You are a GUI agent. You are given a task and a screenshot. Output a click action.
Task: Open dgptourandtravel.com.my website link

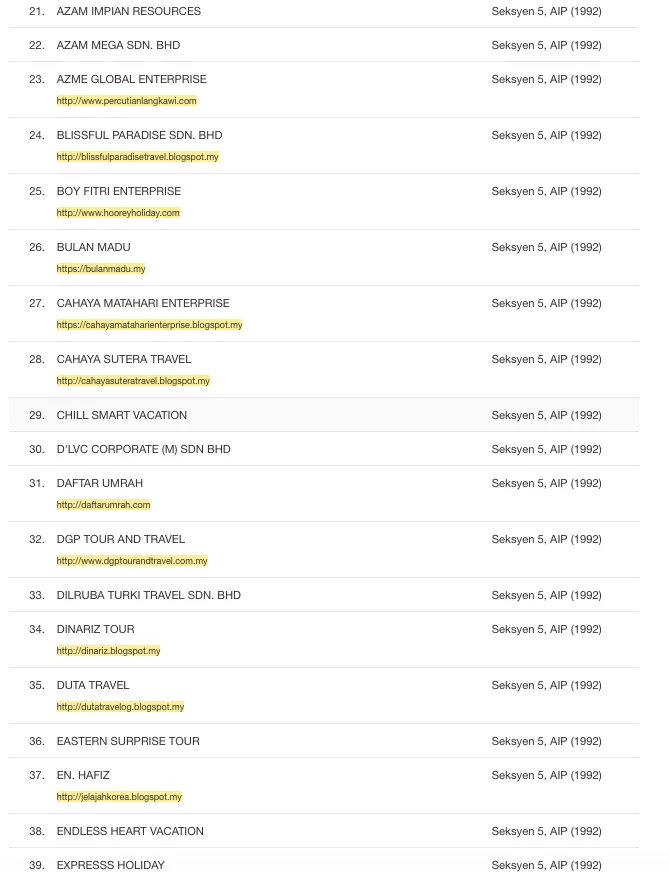tap(132, 561)
